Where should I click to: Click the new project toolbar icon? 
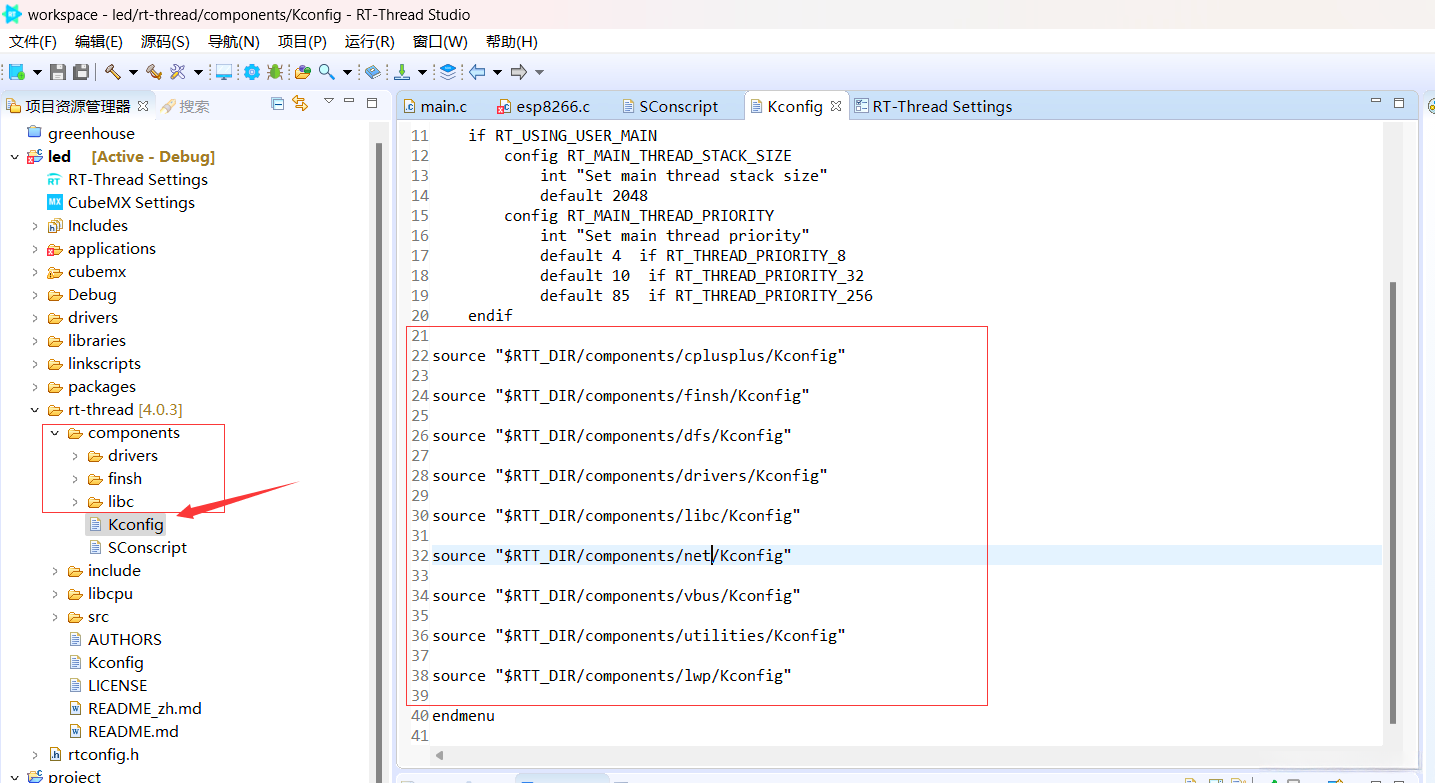(17, 72)
